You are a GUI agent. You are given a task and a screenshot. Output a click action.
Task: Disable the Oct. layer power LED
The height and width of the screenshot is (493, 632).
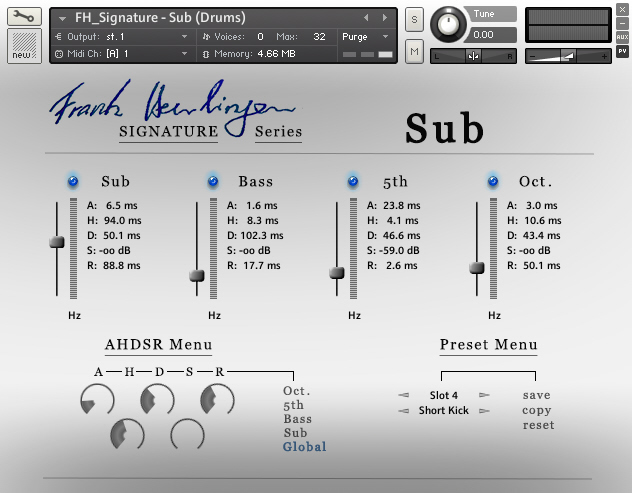[493, 181]
